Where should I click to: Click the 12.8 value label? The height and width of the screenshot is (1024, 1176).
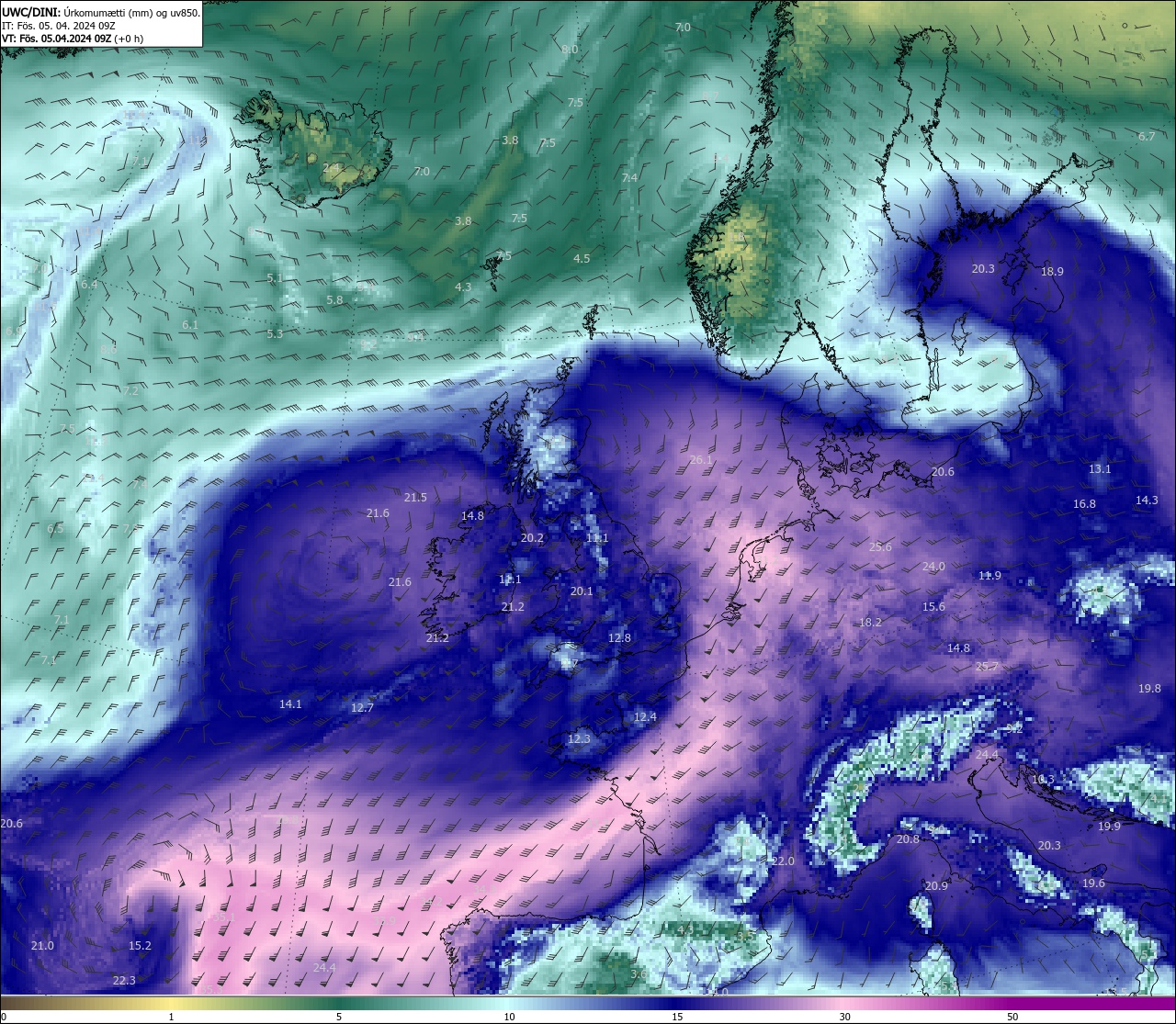619,637
